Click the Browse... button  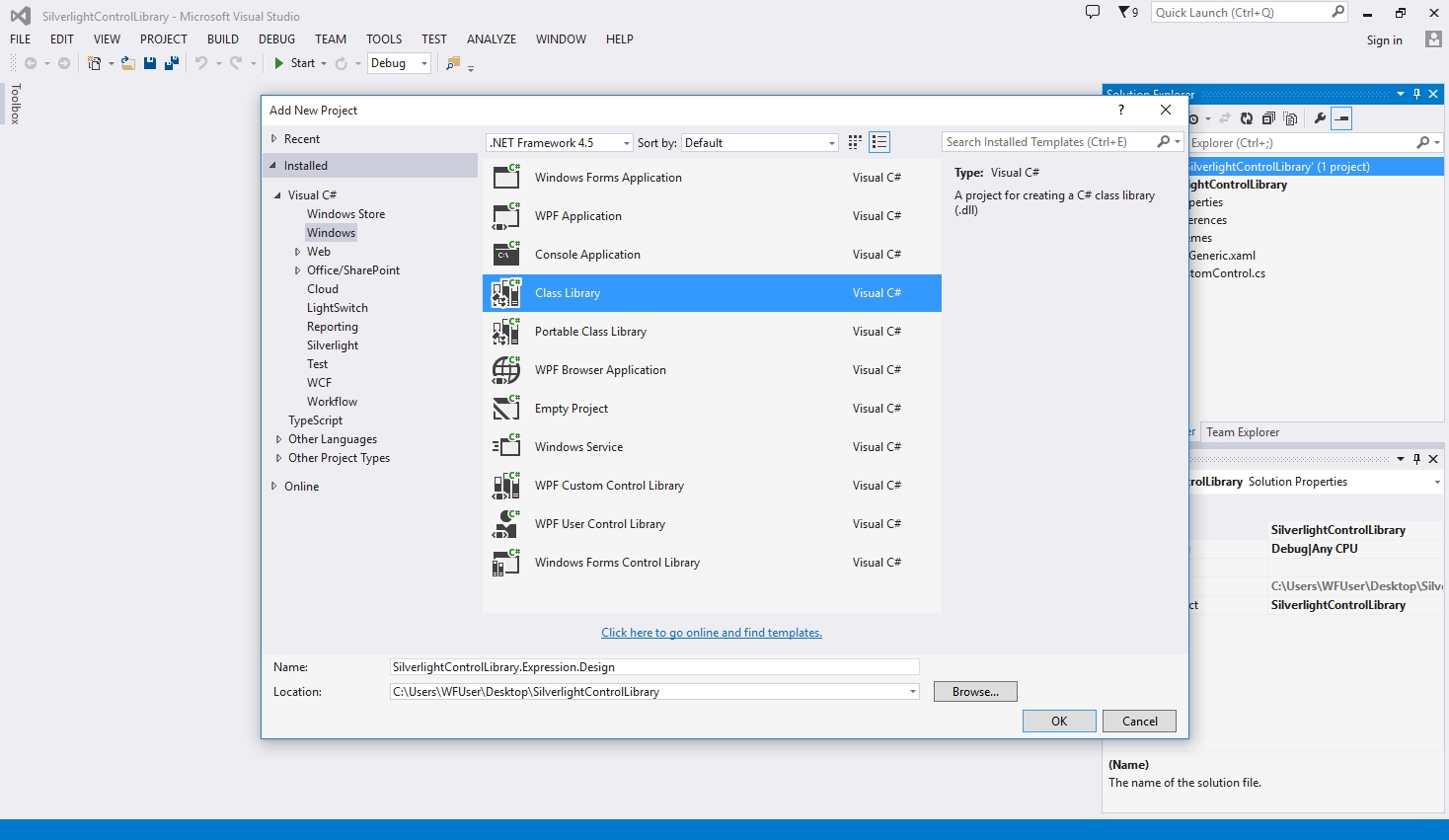tap(974, 692)
